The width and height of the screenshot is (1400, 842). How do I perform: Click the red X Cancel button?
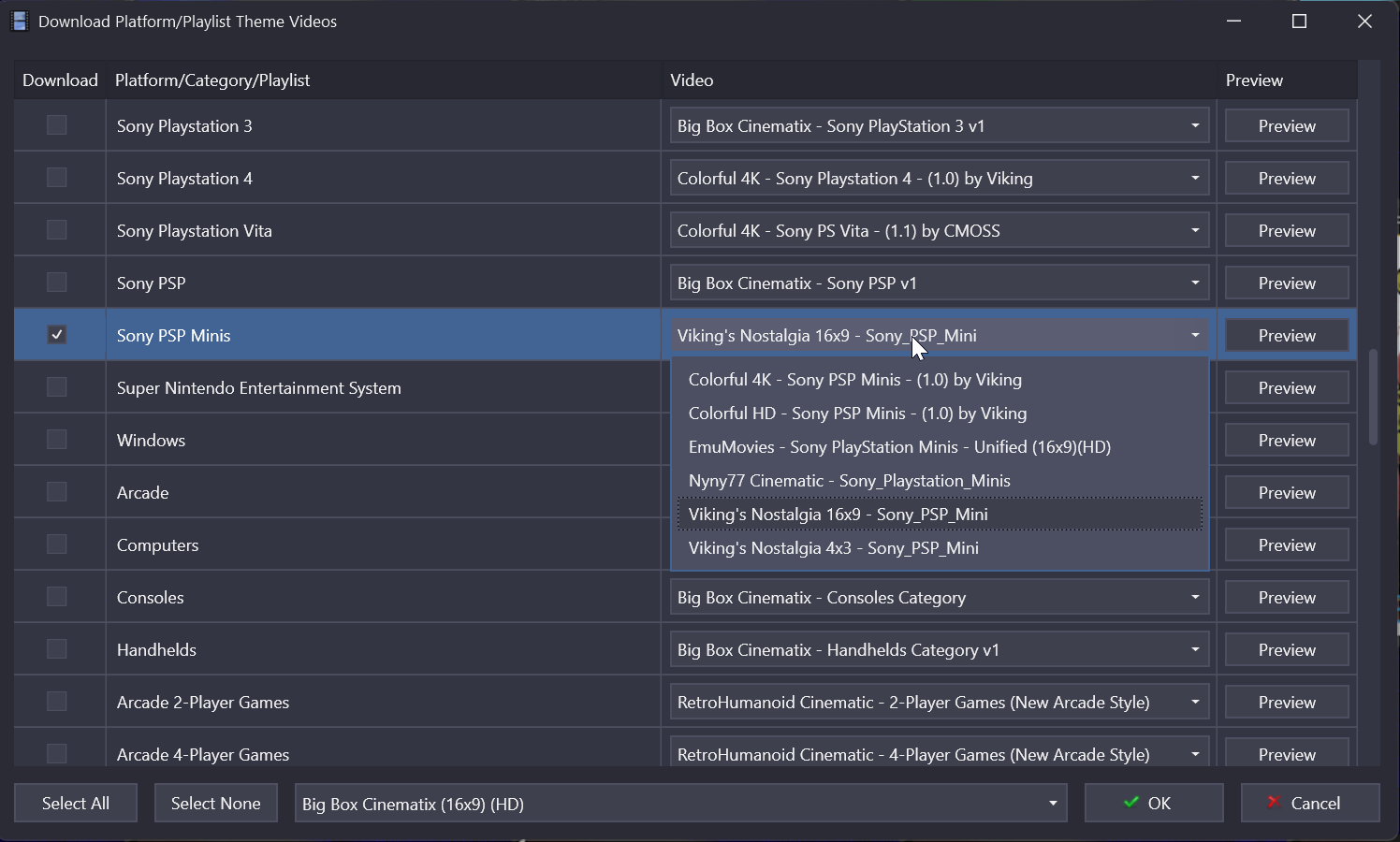point(1309,803)
